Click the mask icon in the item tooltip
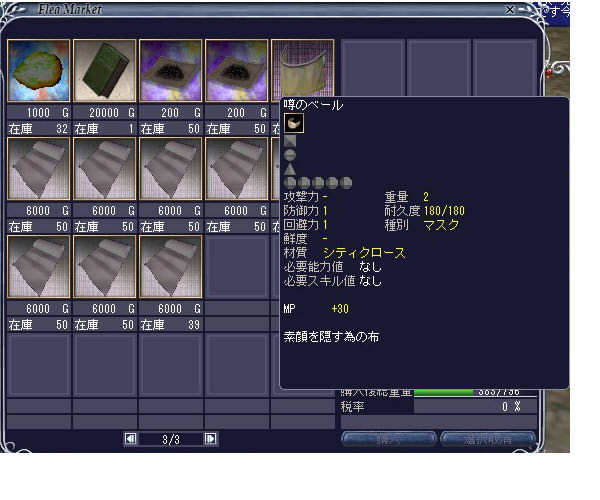Image resolution: width=600 pixels, height=500 pixels. (295, 123)
